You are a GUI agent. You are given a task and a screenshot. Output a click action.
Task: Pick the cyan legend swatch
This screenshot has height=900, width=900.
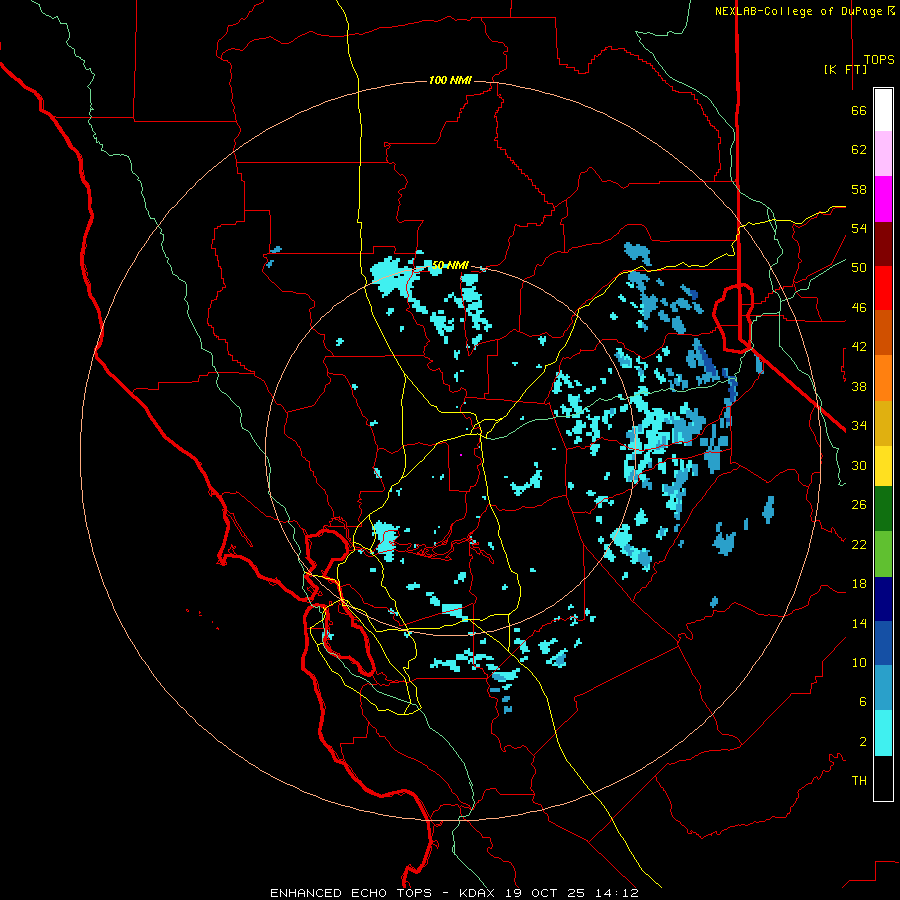coord(883,733)
